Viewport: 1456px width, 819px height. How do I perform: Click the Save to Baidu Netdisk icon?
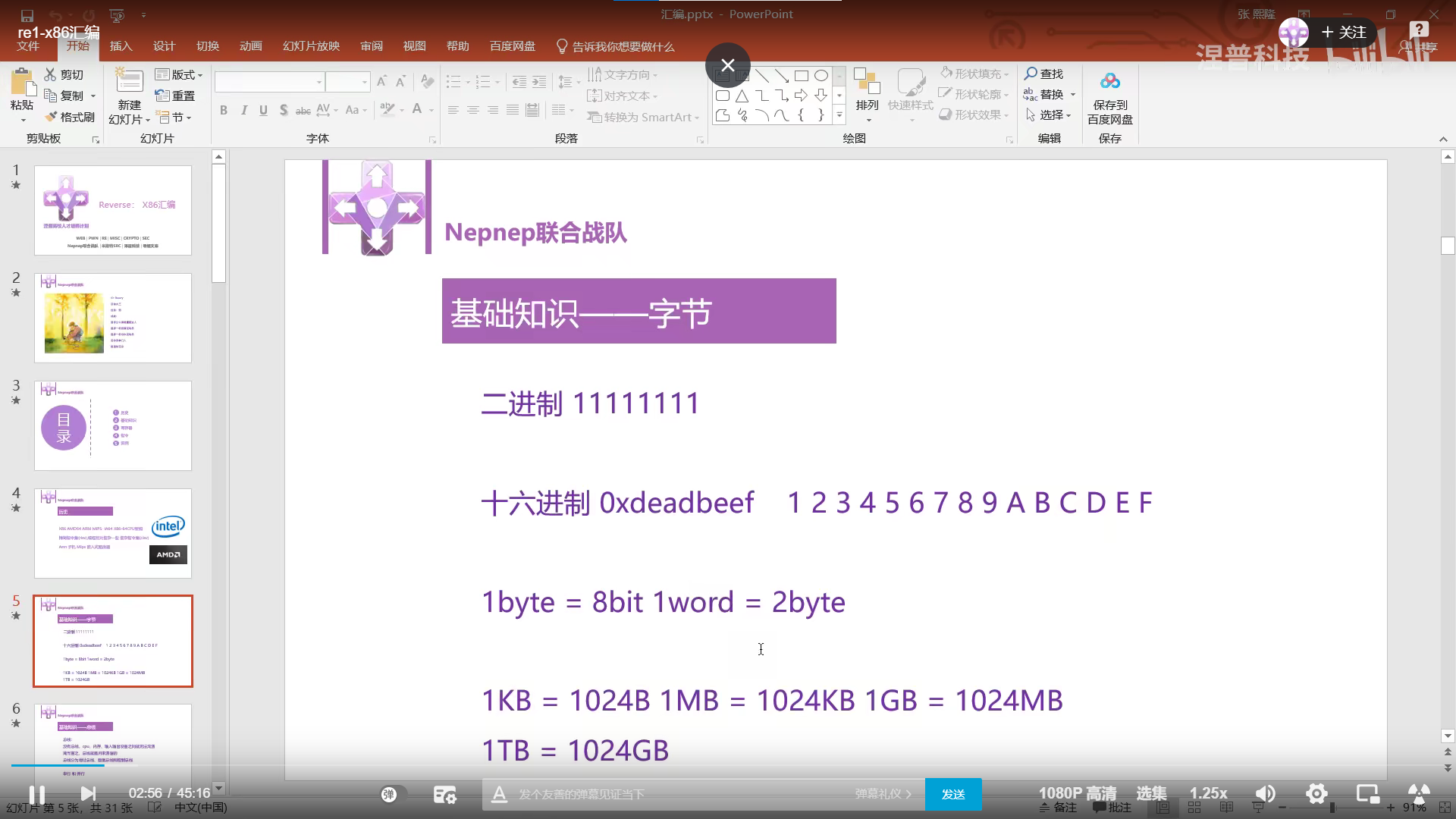(x=1109, y=82)
